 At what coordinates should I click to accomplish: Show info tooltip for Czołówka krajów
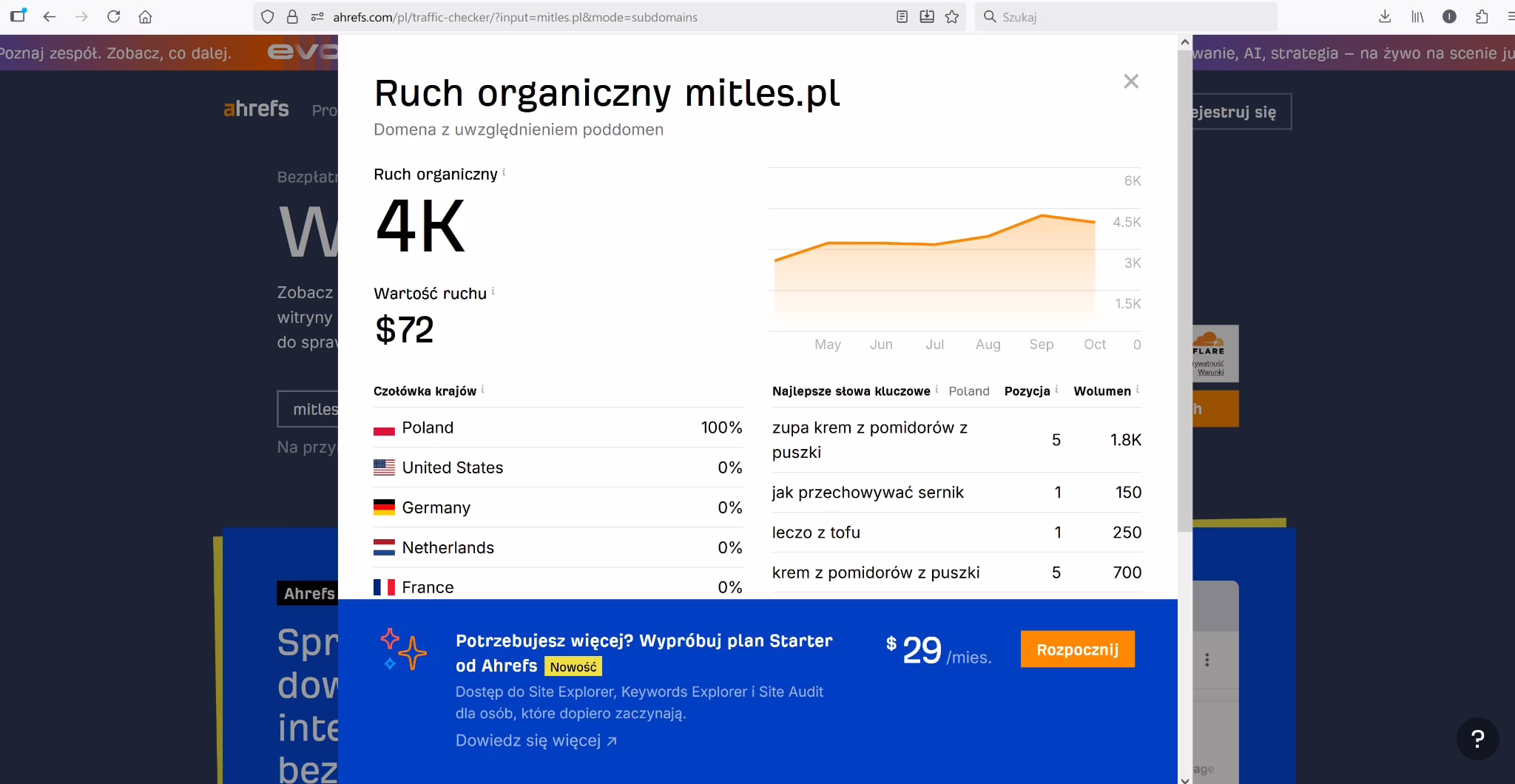[482, 389]
